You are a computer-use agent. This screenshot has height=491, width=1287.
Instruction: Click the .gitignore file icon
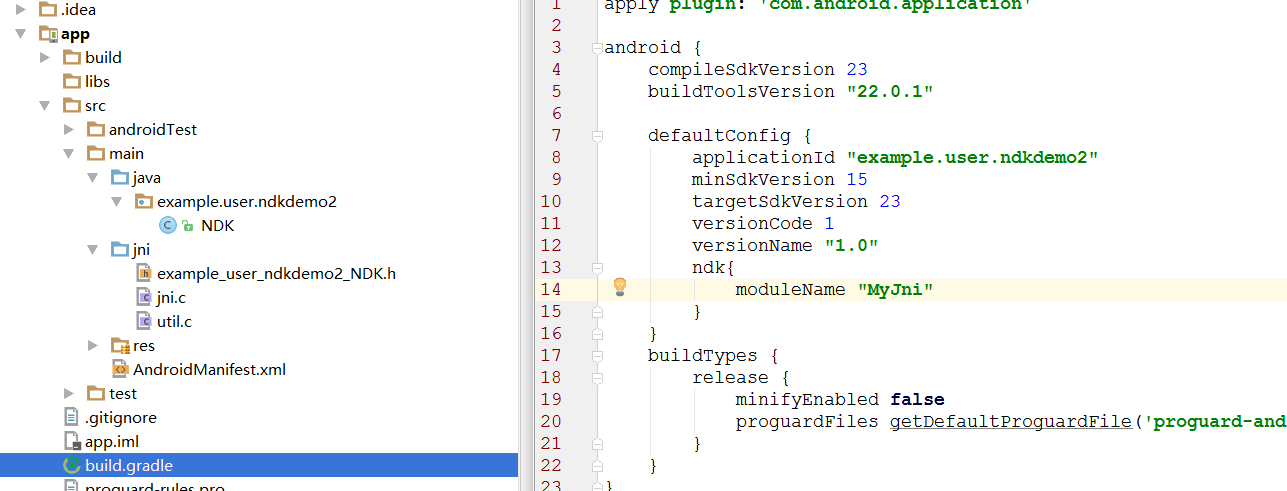coord(72,418)
